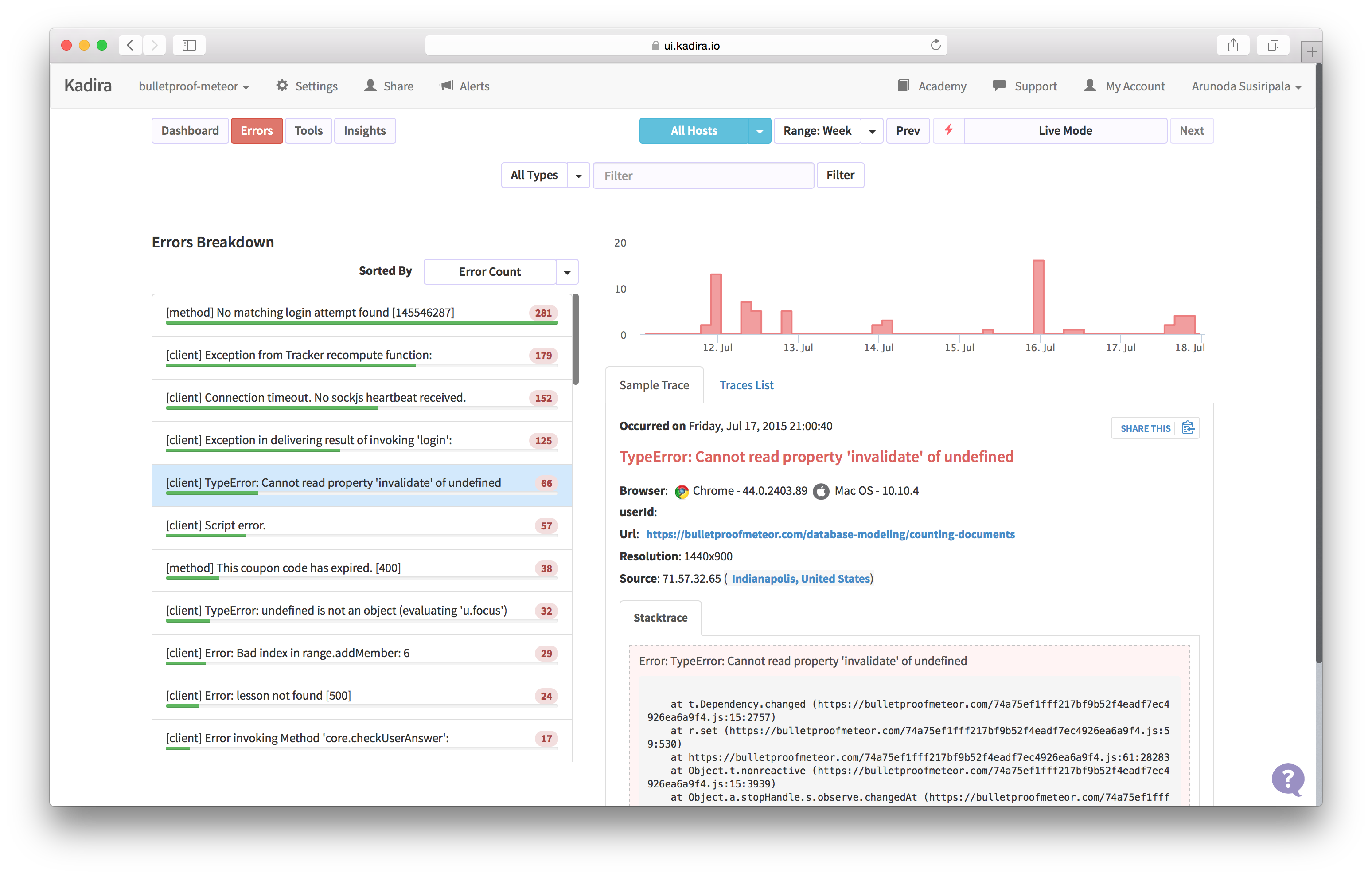Screen dimensions: 1372x877
Task: Select 'Bad index in range.addMember: 6' row
Action: tap(362, 656)
